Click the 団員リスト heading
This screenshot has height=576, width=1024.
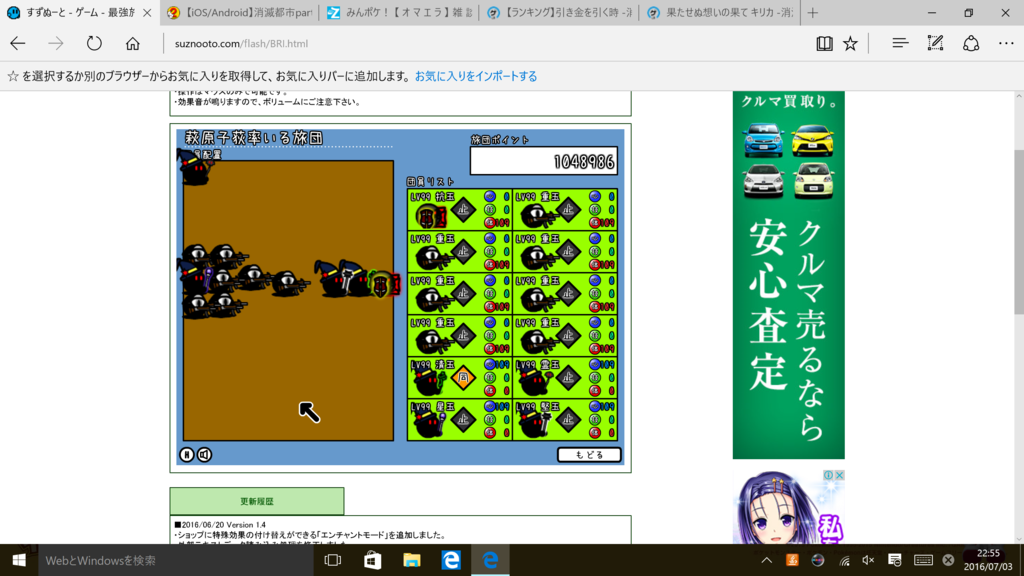pyautogui.click(x=430, y=182)
